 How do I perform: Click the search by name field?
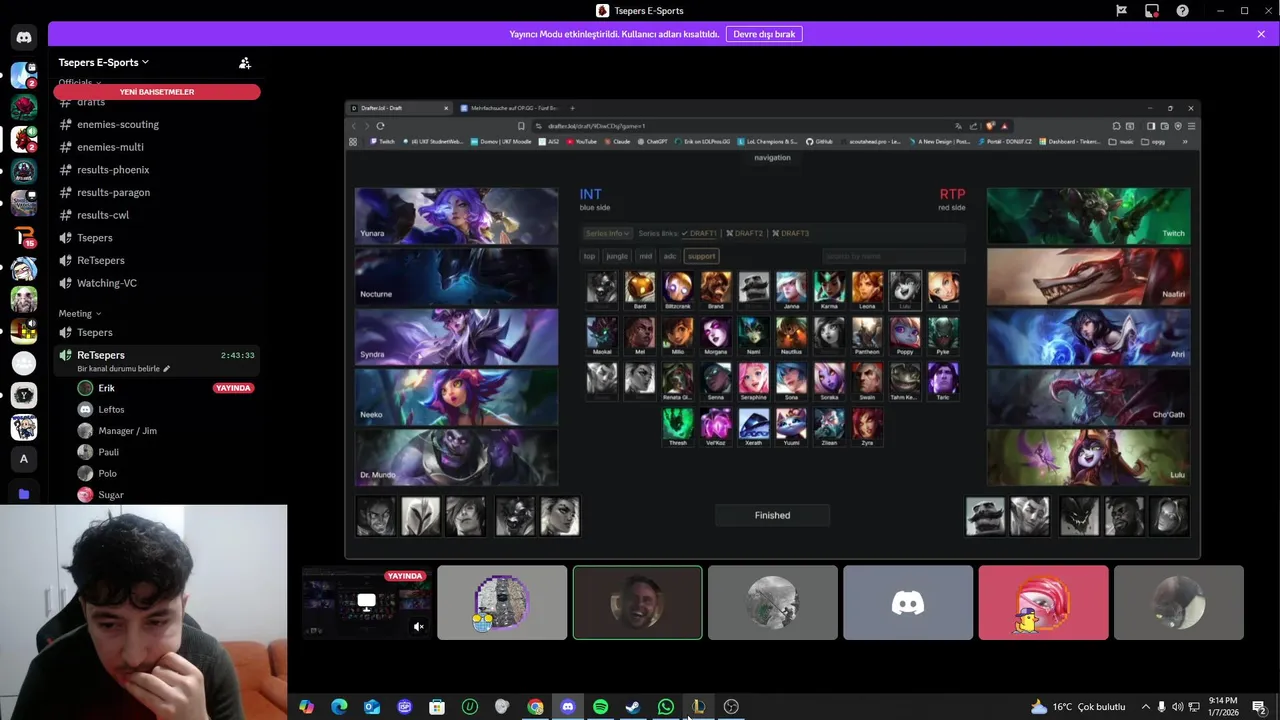[894, 257]
